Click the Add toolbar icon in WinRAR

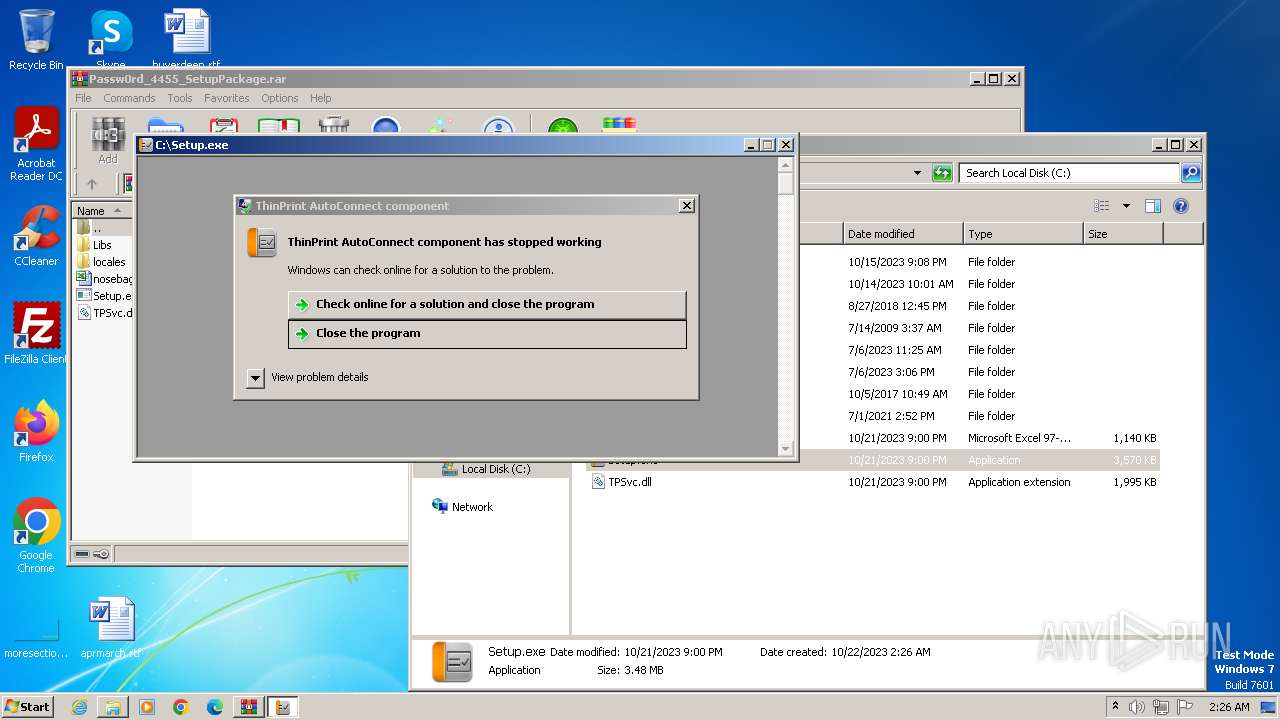pyautogui.click(x=108, y=138)
